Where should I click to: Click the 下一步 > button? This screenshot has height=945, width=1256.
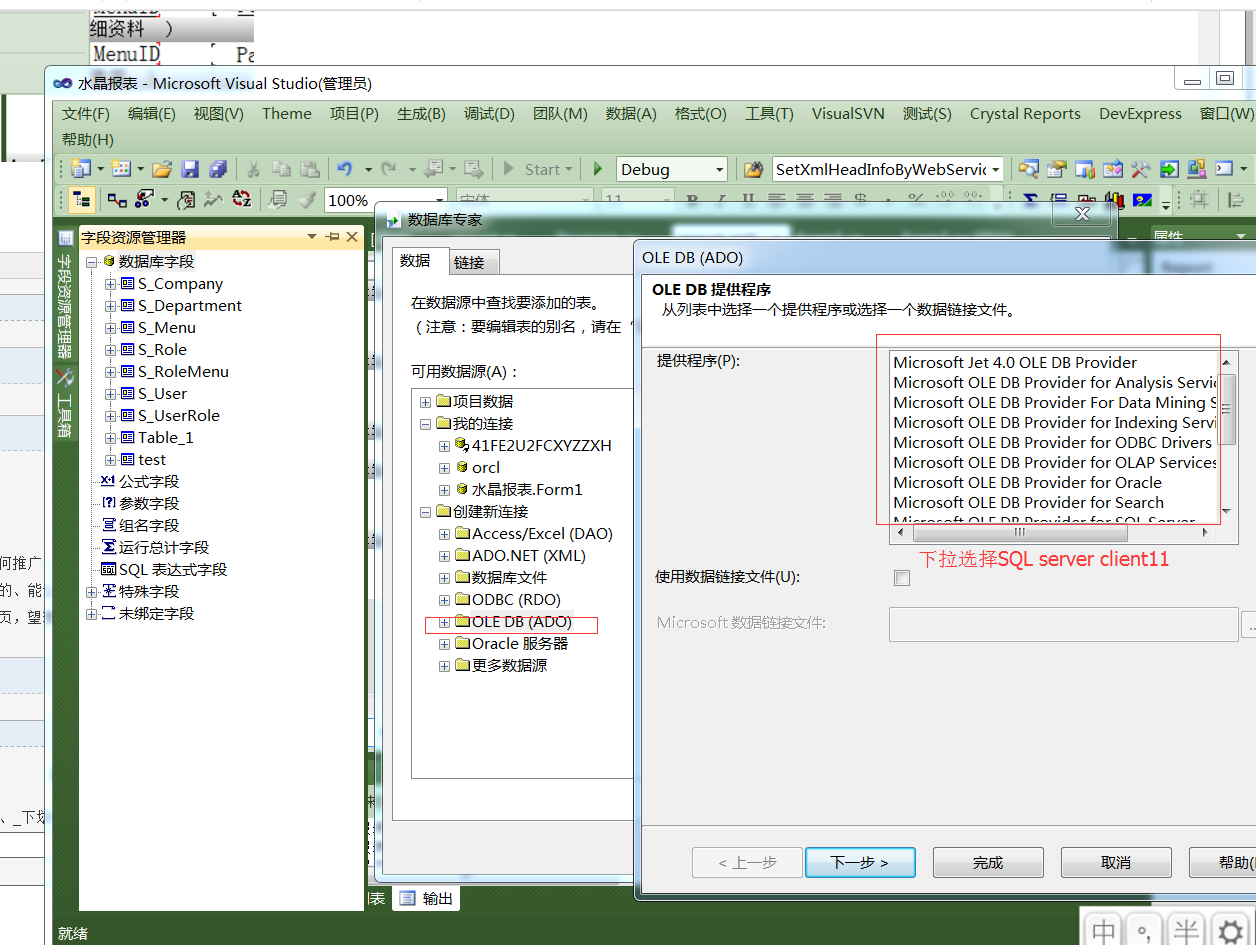click(860, 862)
